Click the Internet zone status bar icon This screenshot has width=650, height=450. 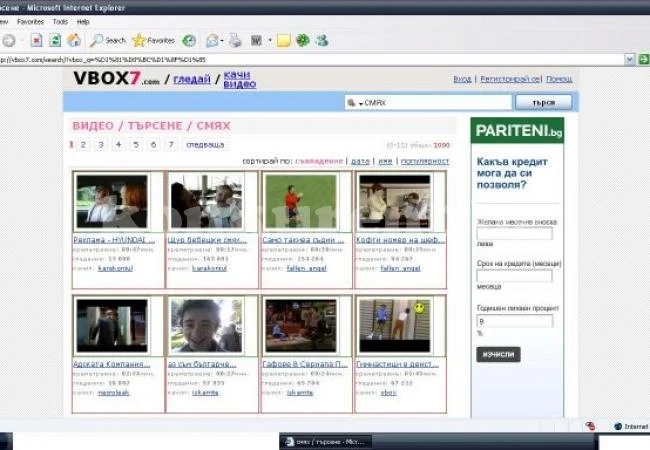(x=618, y=426)
